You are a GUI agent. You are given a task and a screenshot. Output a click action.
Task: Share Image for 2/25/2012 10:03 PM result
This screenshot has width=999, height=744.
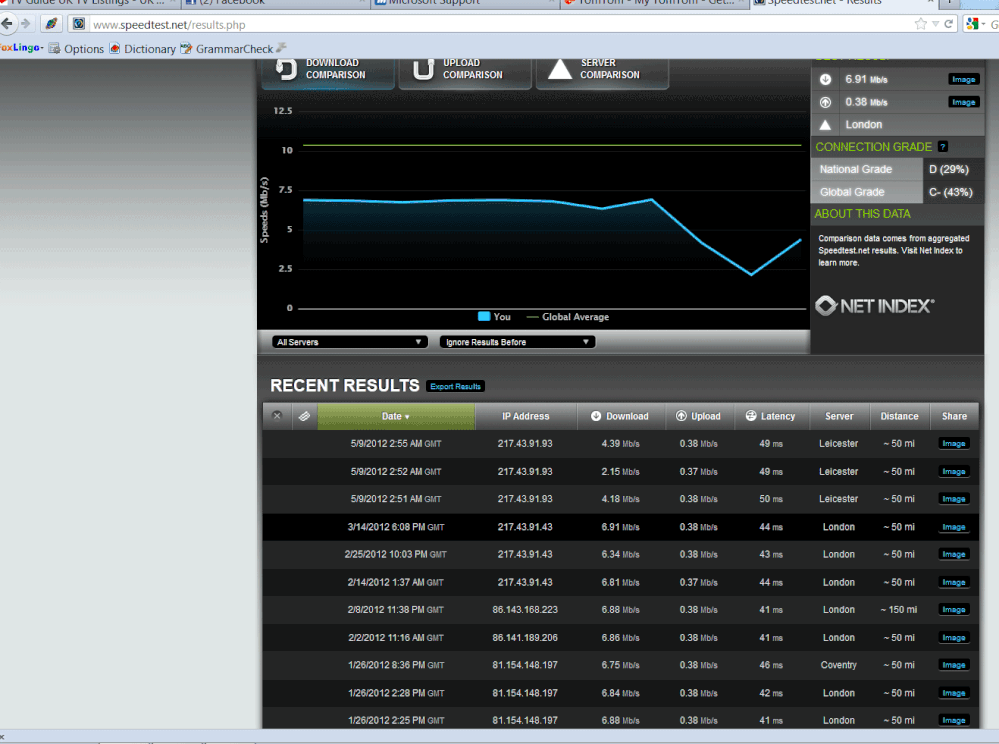point(954,555)
